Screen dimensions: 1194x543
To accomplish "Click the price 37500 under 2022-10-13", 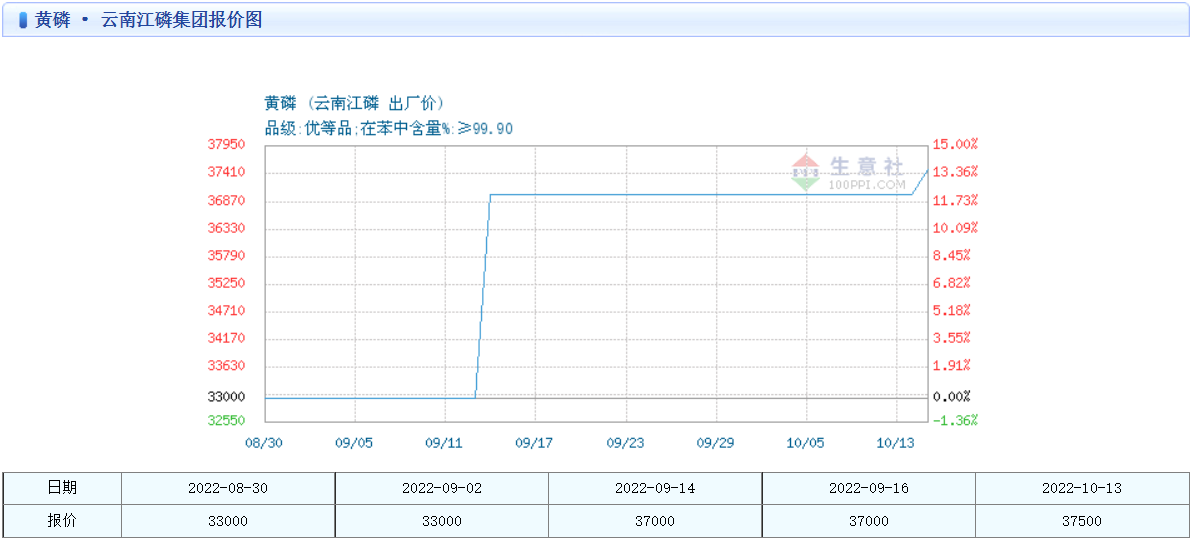I will coord(1082,521).
